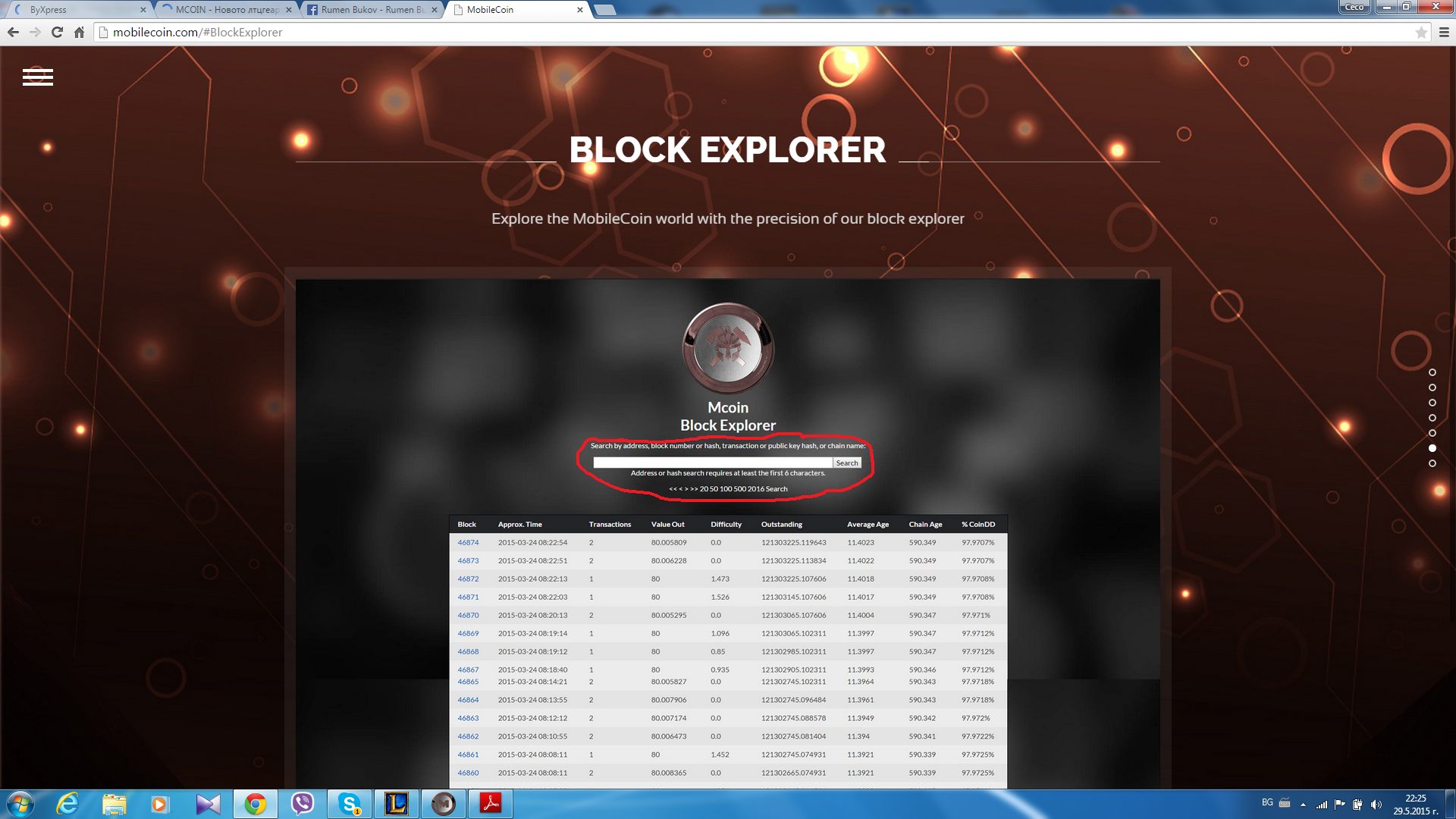
Task: Open Windows Explorer folder in the taskbar
Action: pos(114,804)
